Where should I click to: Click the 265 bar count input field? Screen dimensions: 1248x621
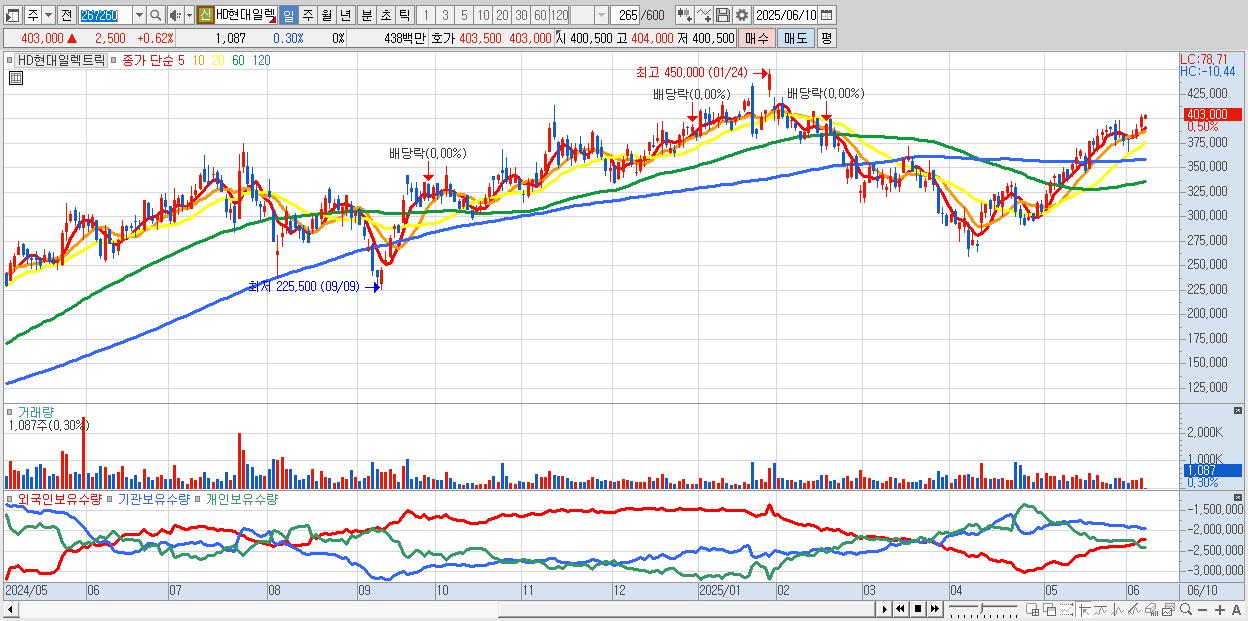626,15
